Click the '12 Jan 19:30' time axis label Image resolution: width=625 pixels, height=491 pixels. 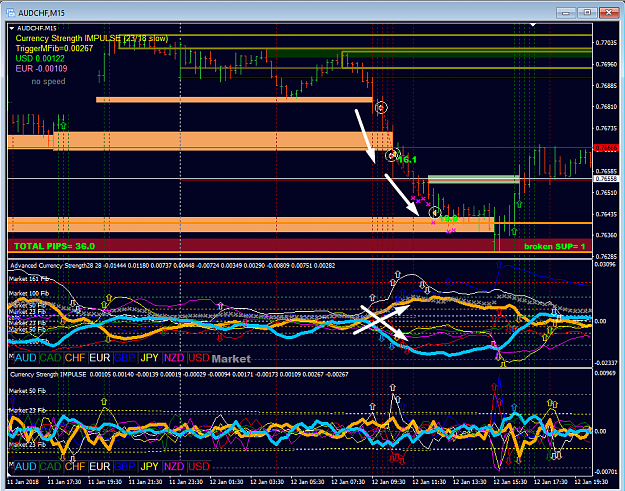point(592,482)
